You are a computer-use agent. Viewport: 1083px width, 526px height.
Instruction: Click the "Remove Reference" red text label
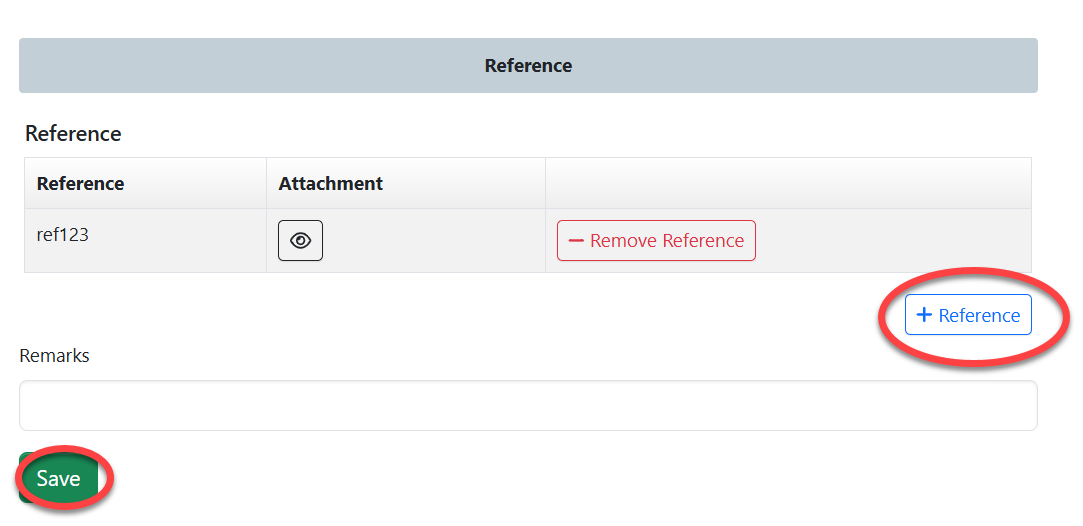[x=667, y=241]
